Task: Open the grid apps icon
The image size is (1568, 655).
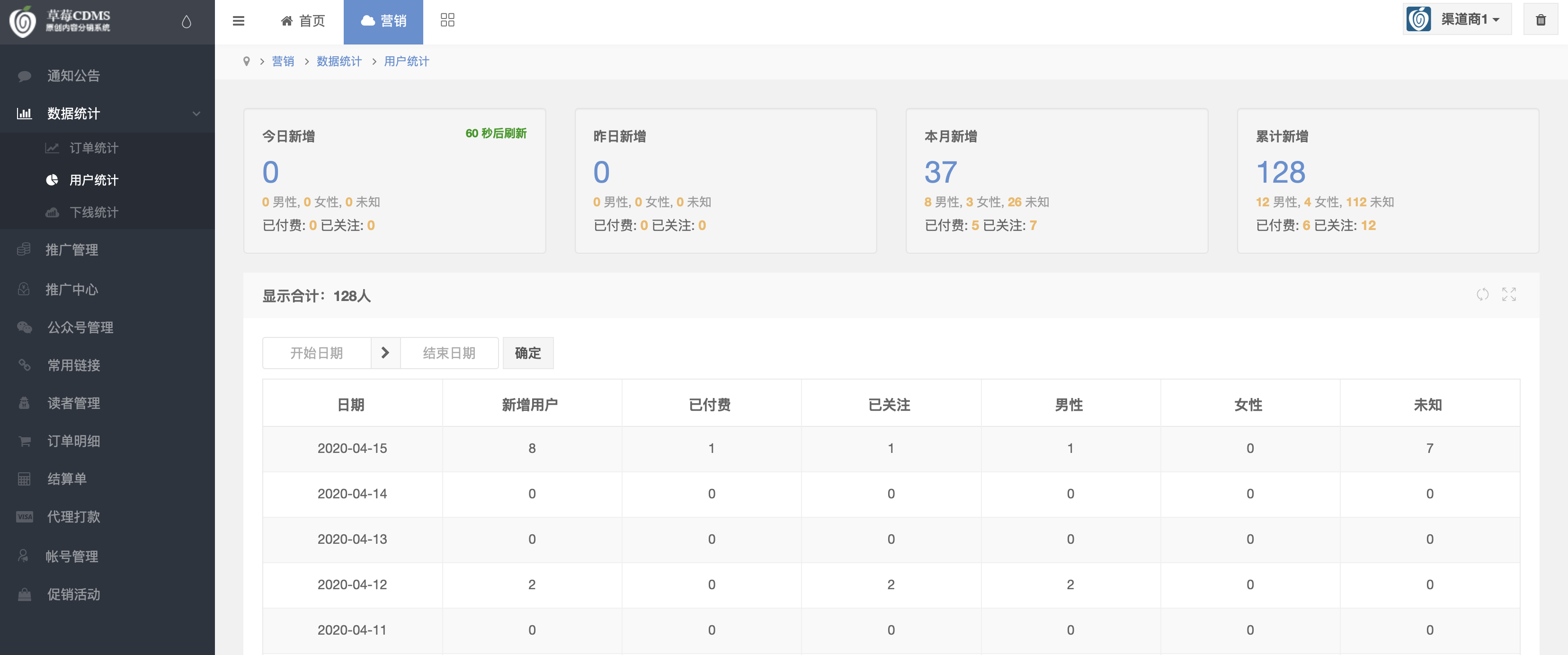Action: coord(447,20)
